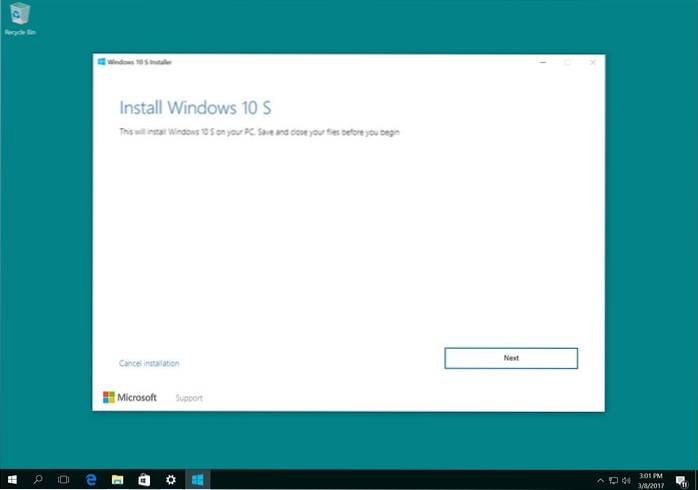Close the Windows 10 S Installer window
The width and height of the screenshot is (698, 490).
pos(592,62)
